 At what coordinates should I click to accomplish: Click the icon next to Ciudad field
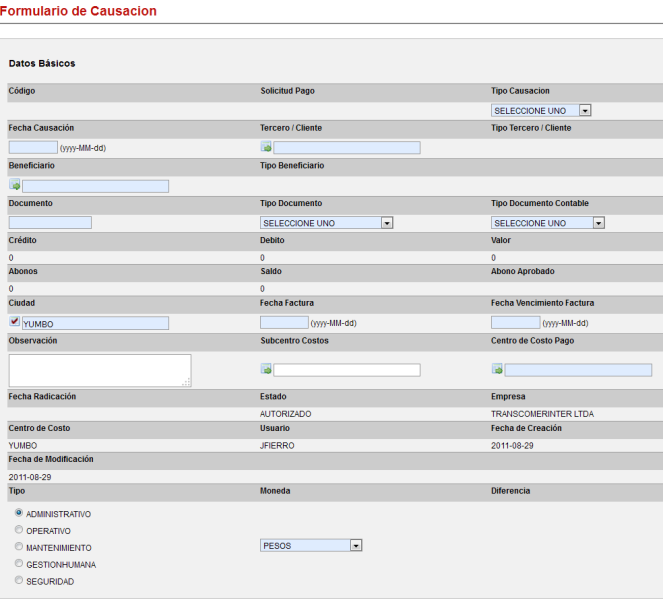[x=15, y=323]
